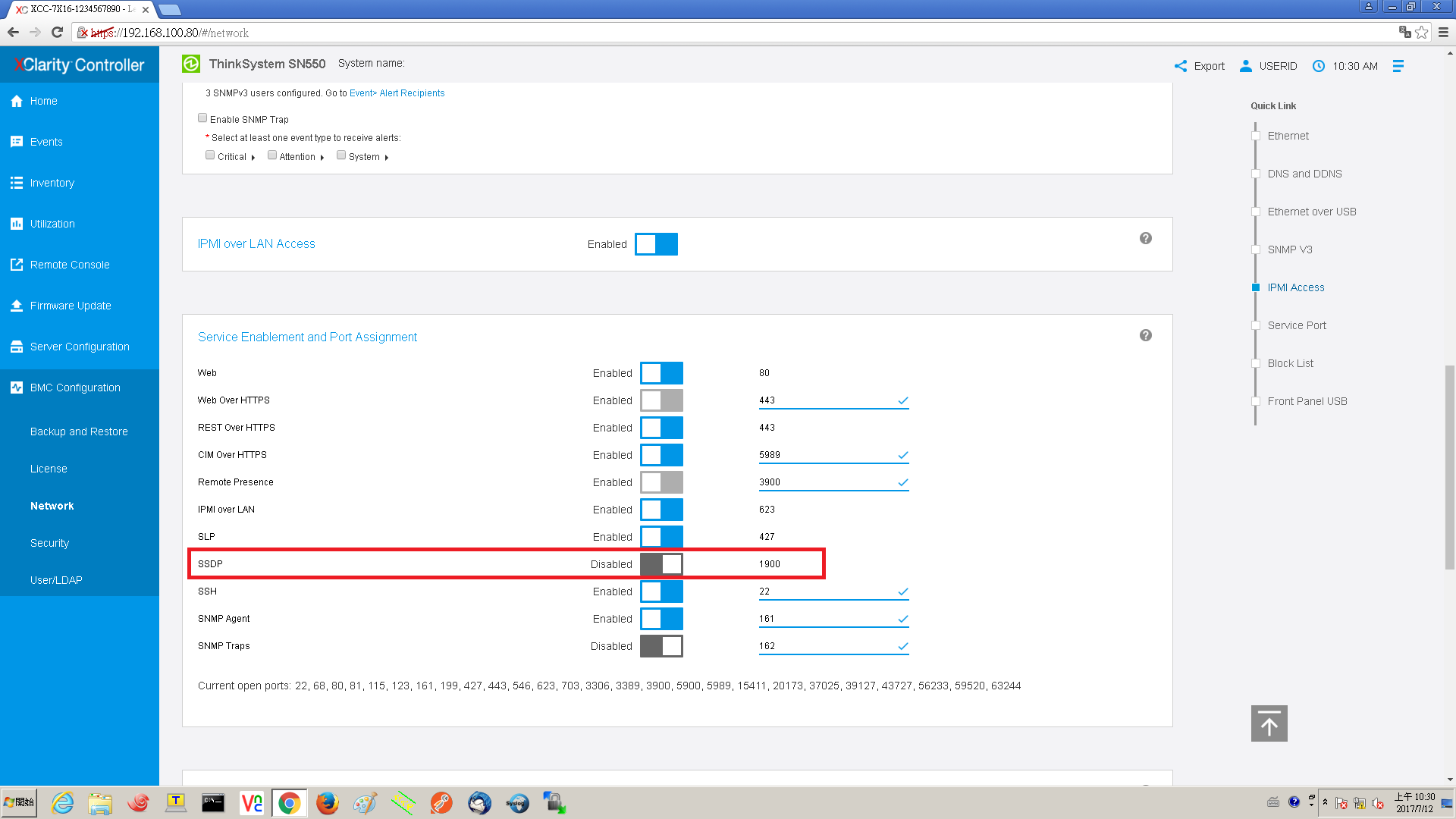Check the Critical event type checkbox
This screenshot has height=819, width=1456.
[210, 155]
